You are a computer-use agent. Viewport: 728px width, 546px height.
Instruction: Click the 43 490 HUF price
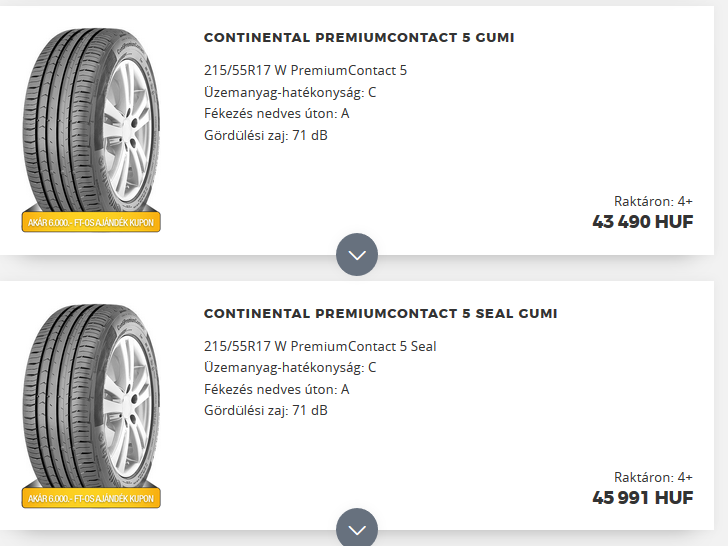click(642, 222)
